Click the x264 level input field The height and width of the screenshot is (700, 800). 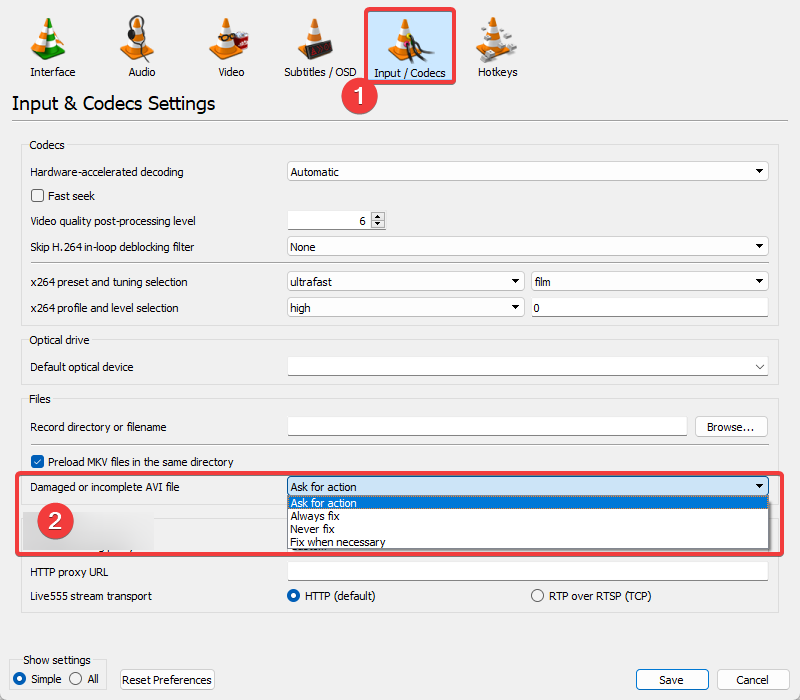click(649, 308)
